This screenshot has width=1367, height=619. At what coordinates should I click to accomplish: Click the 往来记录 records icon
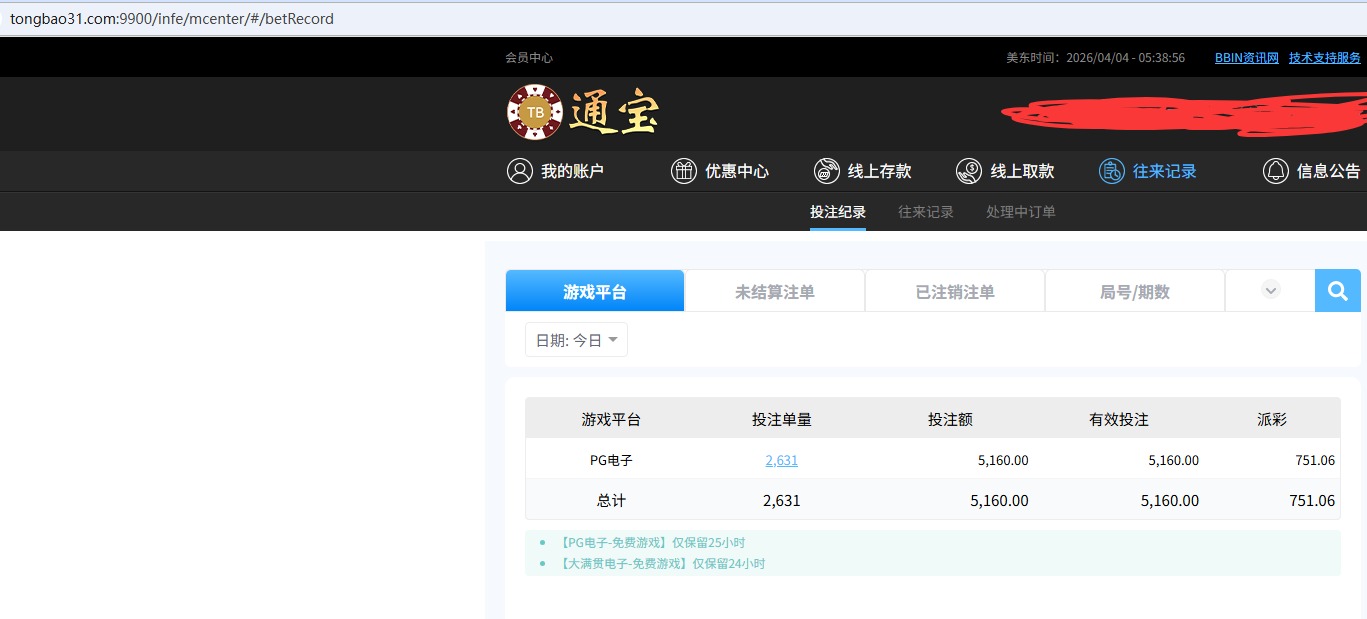pyautogui.click(x=1111, y=171)
